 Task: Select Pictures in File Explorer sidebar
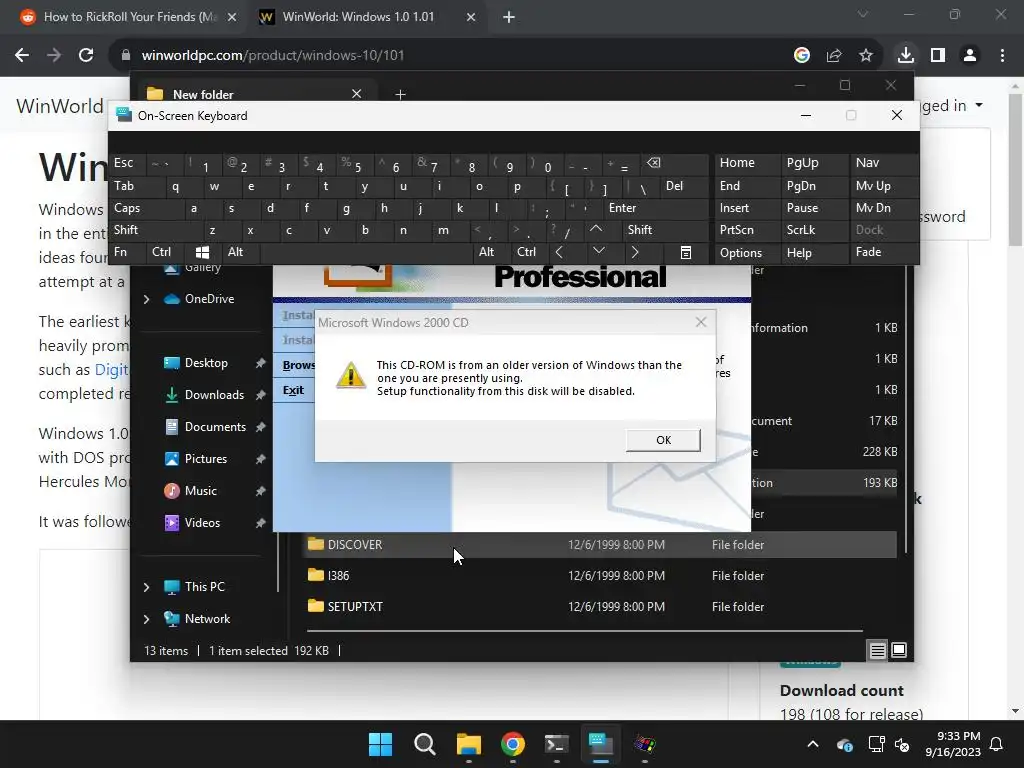pos(206,459)
